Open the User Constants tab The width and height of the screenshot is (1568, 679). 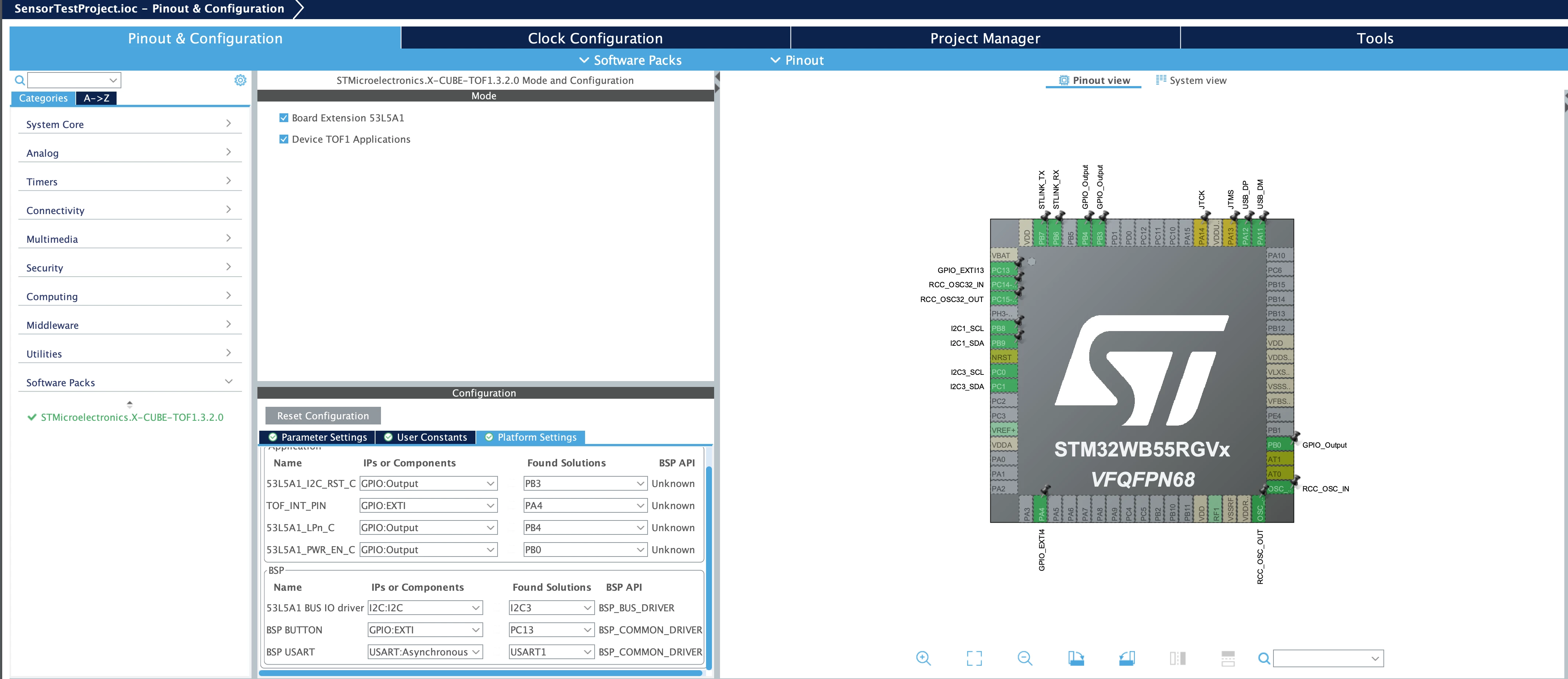[425, 437]
